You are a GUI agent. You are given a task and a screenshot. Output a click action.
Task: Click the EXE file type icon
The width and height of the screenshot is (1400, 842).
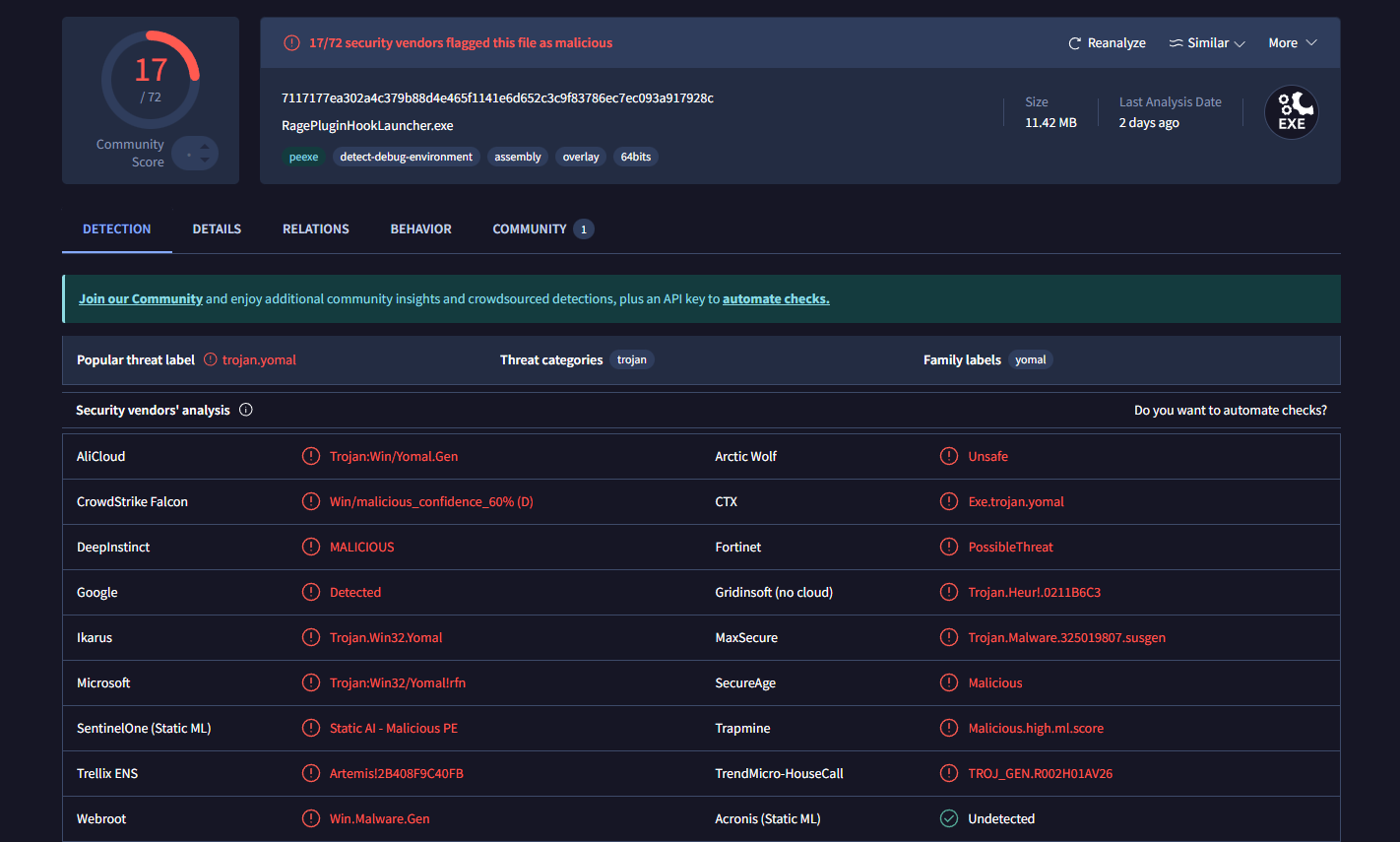pos(1291,112)
